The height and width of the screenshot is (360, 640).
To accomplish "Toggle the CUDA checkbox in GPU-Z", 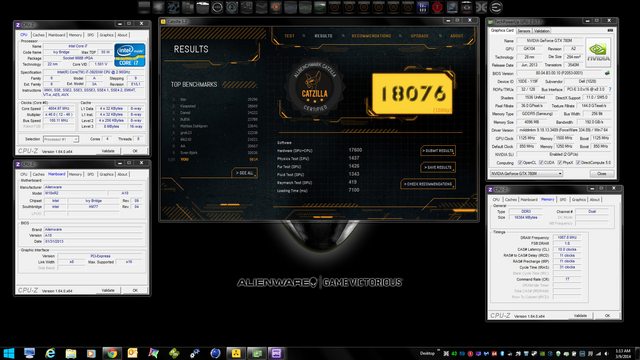I will [x=541, y=162].
